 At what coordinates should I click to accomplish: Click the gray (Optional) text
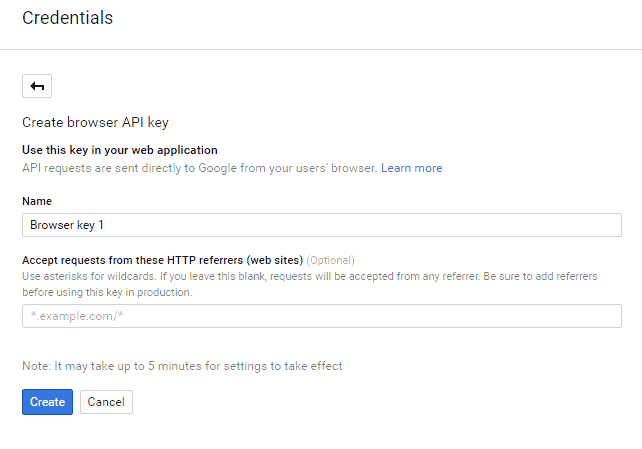tap(330, 260)
